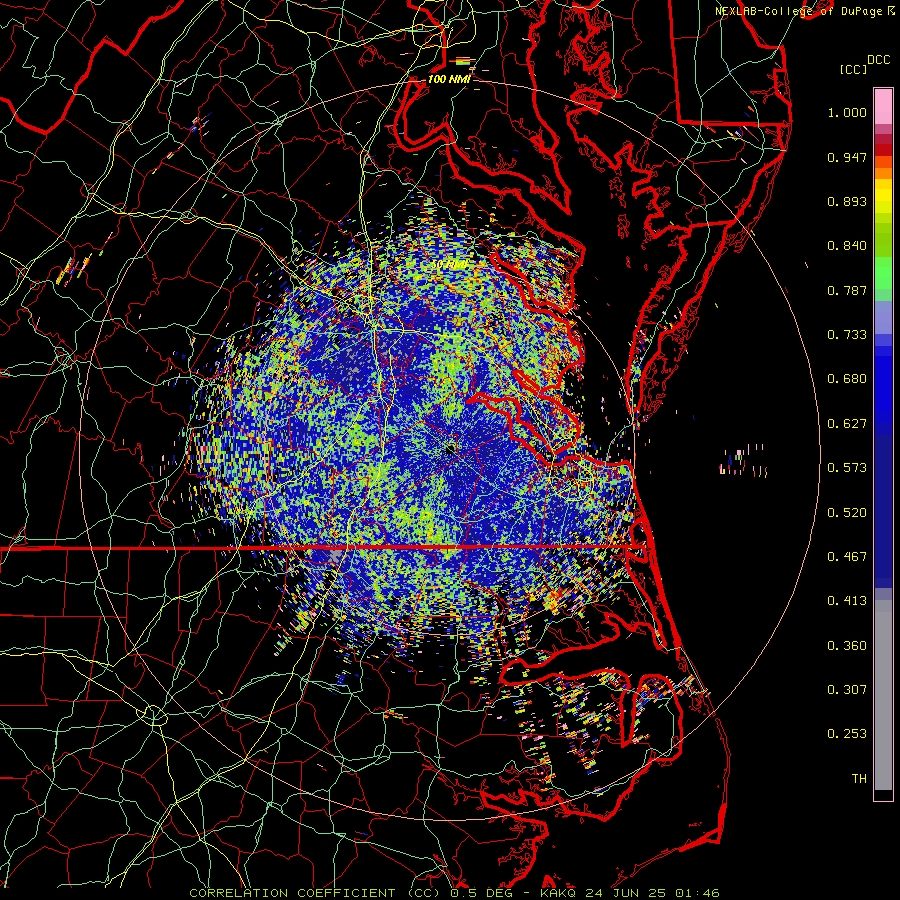The image size is (900, 900).
Task: Click the 0.893 legend value
Action: (x=847, y=201)
